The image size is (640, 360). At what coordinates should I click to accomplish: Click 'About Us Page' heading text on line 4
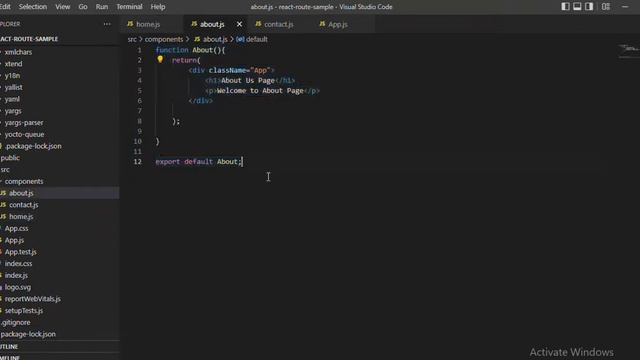248,80
